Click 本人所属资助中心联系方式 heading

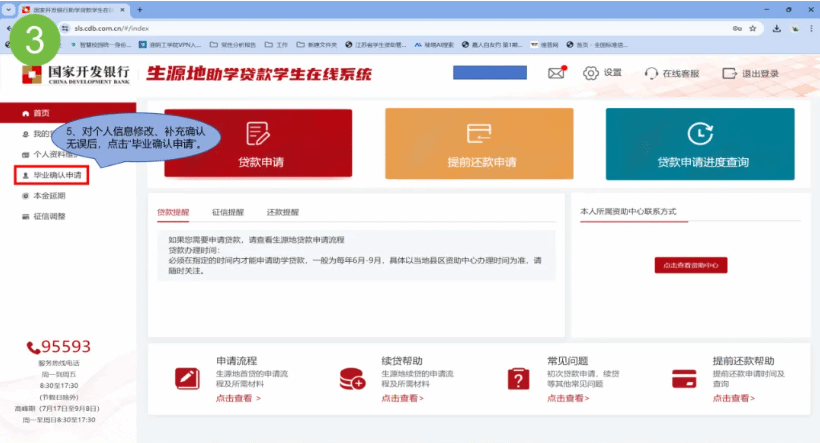pos(628,211)
